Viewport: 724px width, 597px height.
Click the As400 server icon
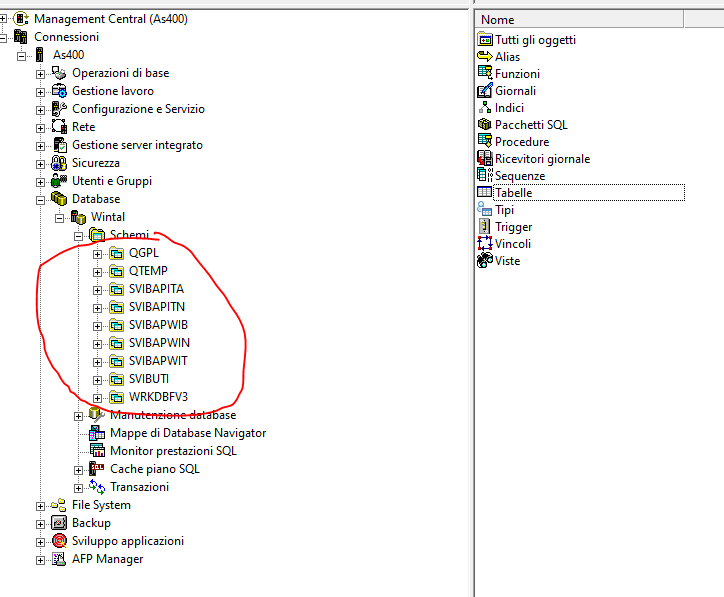click(40, 55)
